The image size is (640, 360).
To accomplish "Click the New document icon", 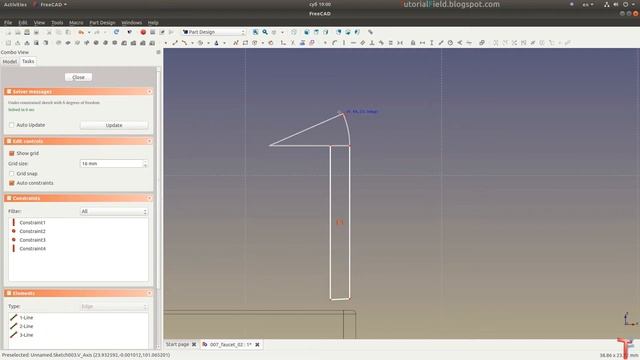I will [x=8, y=32].
